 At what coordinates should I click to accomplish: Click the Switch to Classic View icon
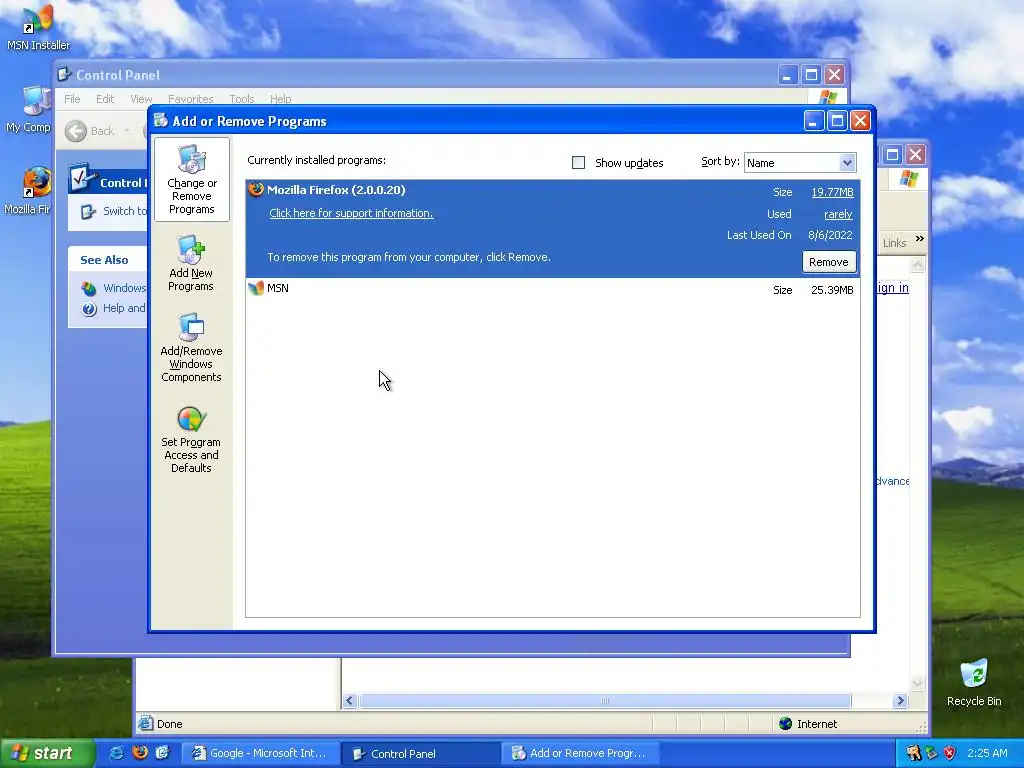tap(88, 211)
